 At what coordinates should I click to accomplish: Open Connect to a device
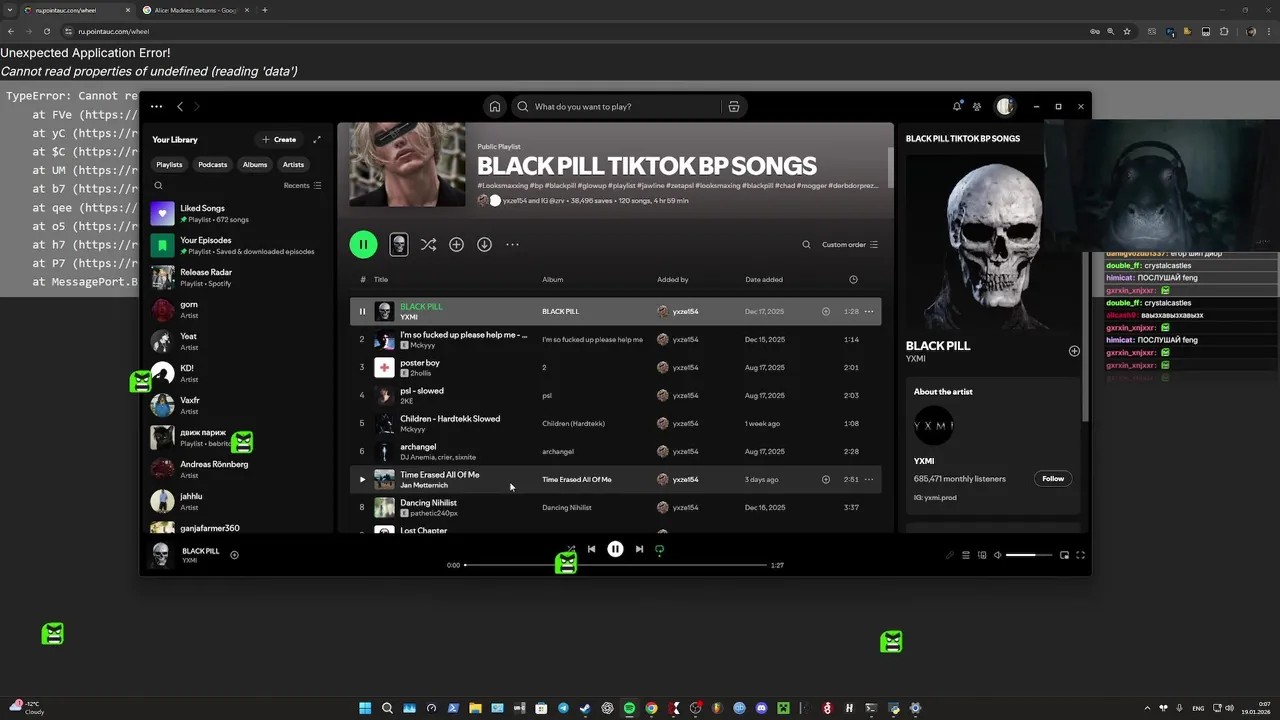[x=982, y=555]
